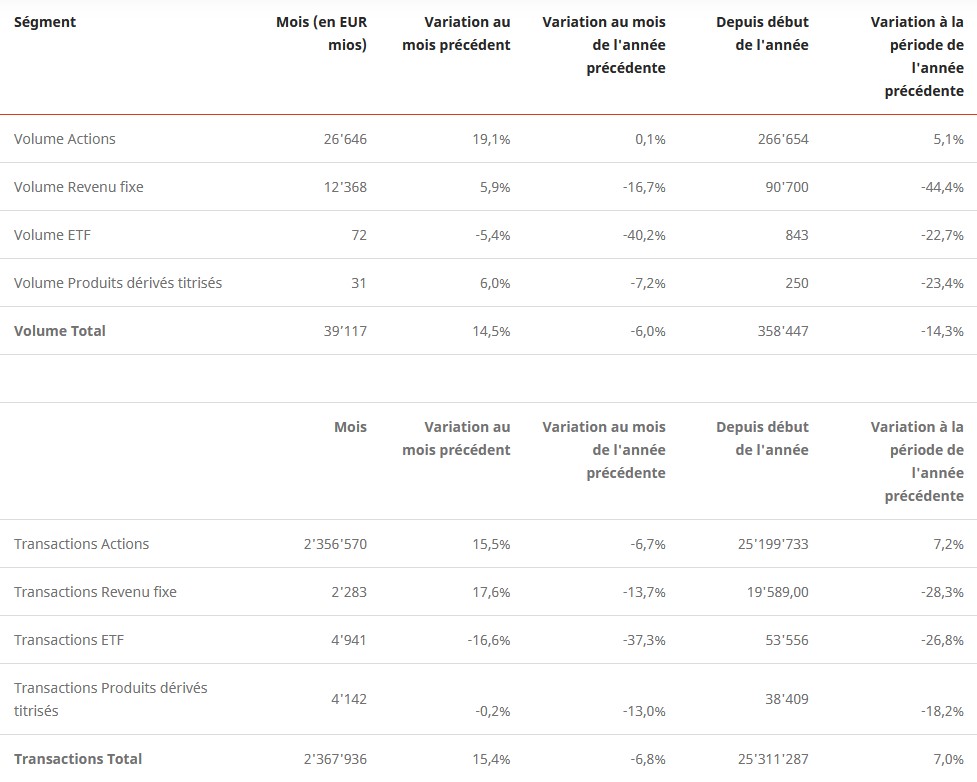Select the Transactions Actions row label
The height and width of the screenshot is (782, 977).
(x=82, y=544)
